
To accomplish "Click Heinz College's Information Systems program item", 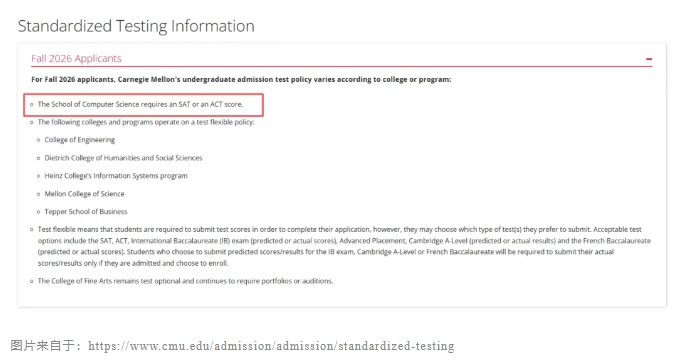I will (116, 176).
